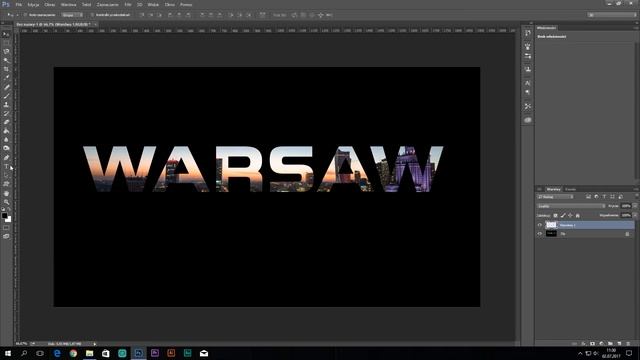640x360 pixels.
Task: Select the Eyedropper tool
Action: pos(6,78)
